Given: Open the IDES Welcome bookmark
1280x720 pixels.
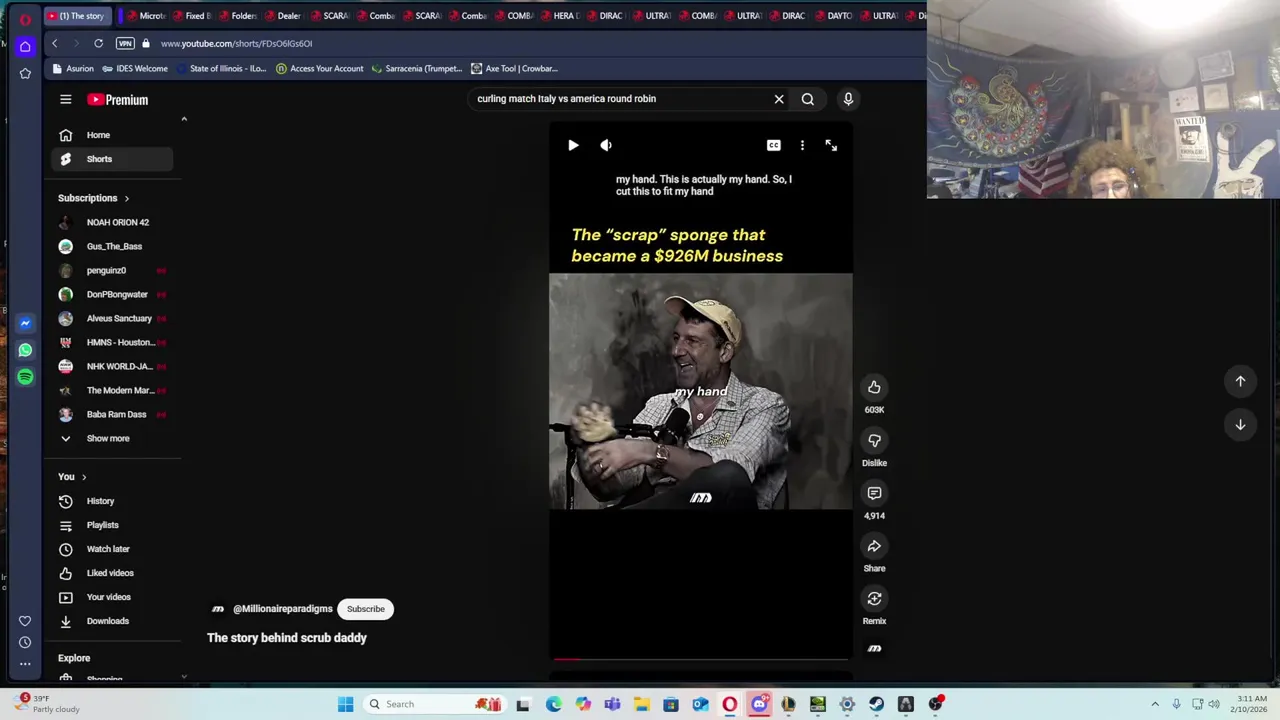Looking at the screenshot, I should pyautogui.click(x=135, y=68).
